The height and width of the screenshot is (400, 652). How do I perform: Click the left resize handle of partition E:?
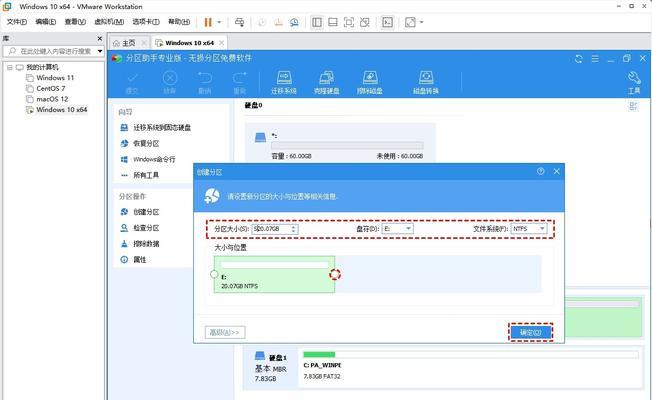[214, 274]
